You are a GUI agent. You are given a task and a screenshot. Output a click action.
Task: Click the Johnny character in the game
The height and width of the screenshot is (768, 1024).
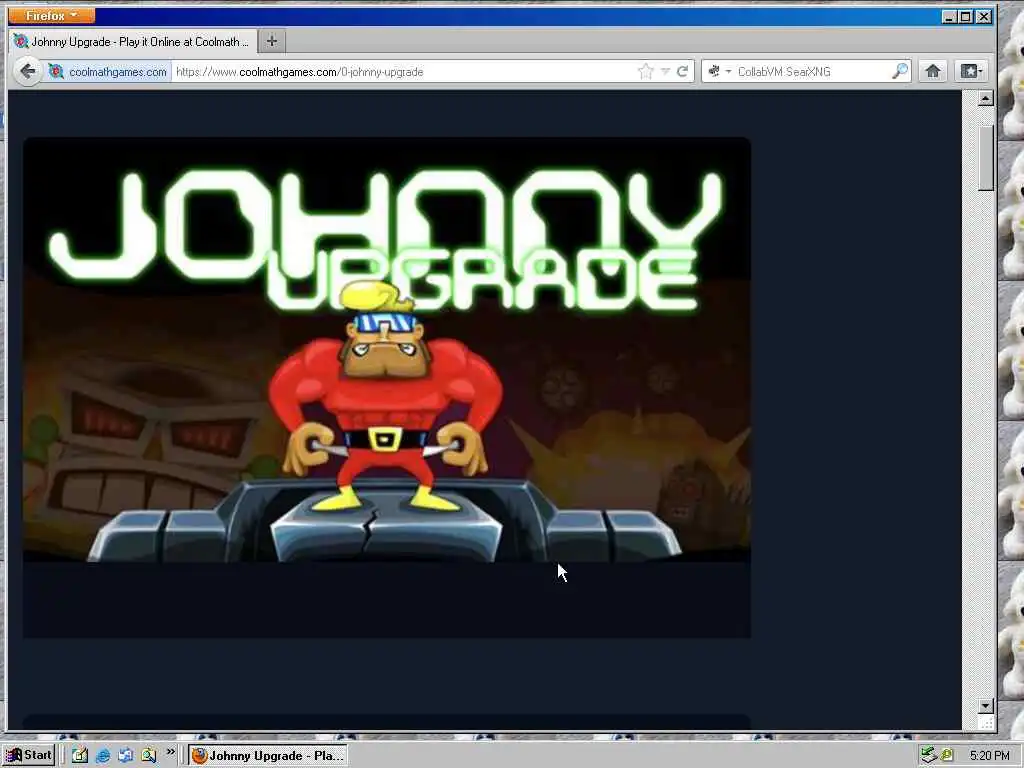coord(385,398)
